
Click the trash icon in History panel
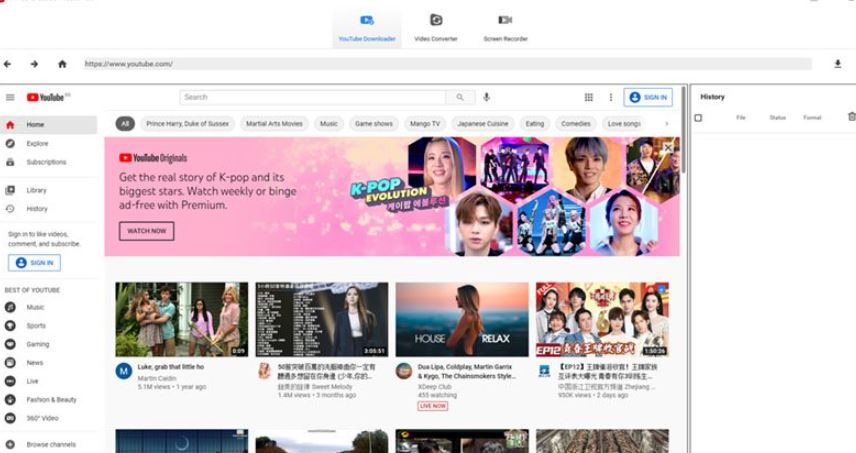pyautogui.click(x=852, y=117)
